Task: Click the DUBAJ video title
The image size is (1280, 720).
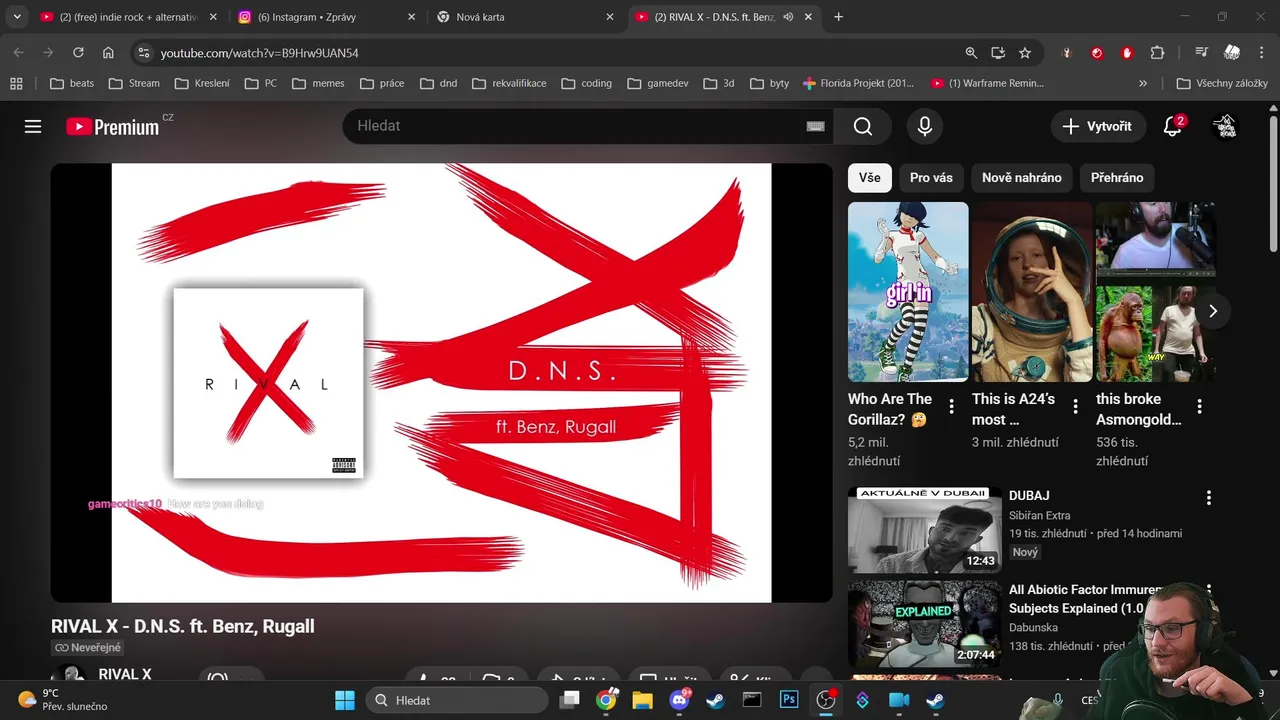Action: (1029, 496)
